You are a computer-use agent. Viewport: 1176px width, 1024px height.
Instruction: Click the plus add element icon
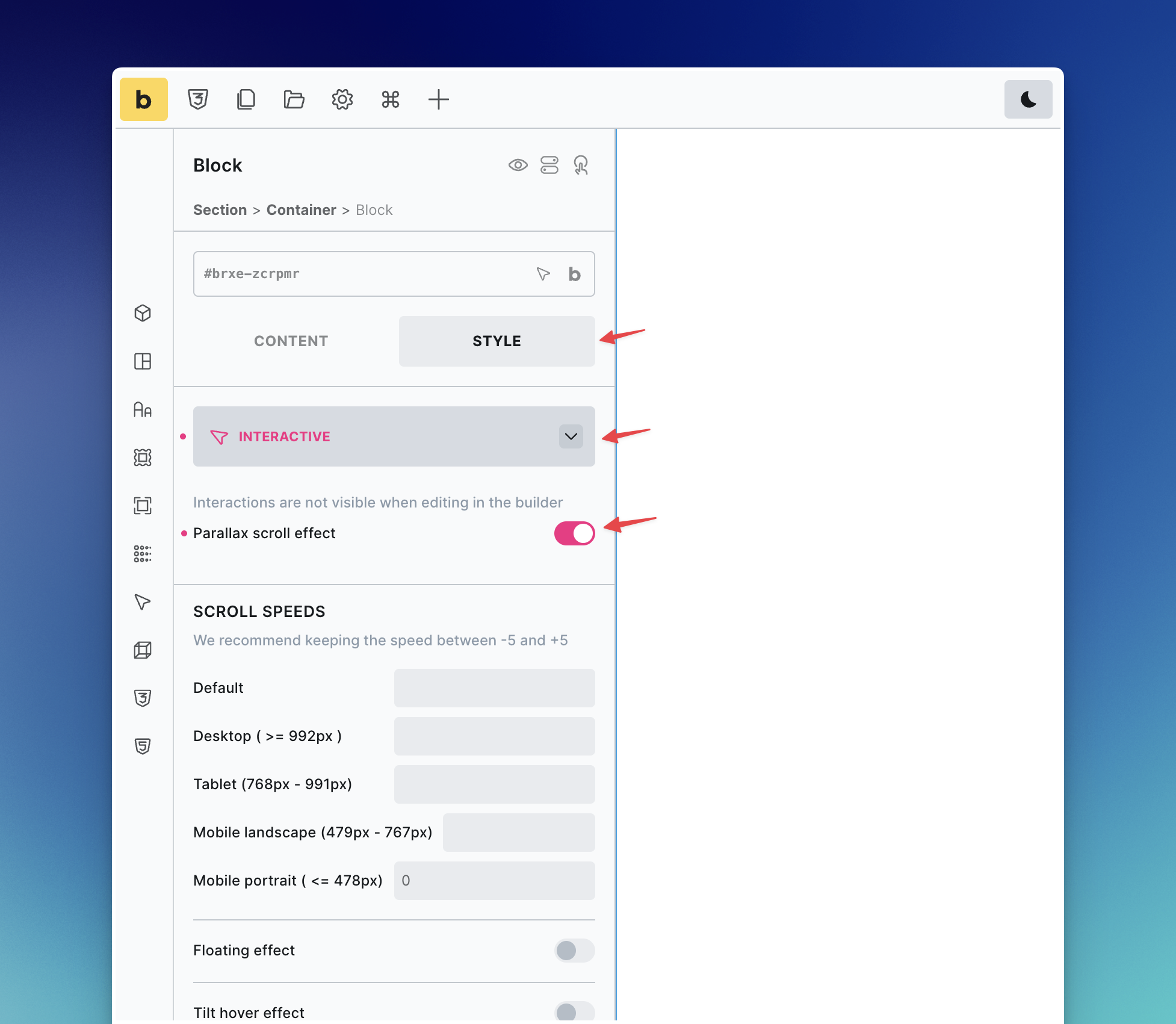coord(438,99)
